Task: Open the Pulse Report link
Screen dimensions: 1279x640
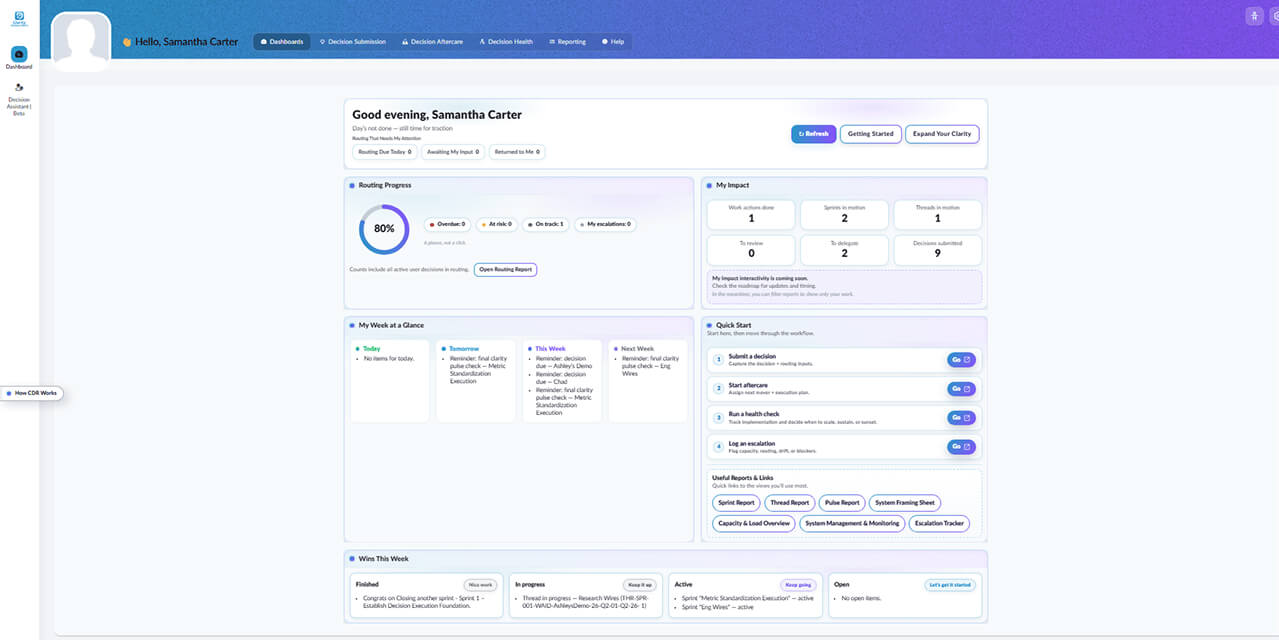Action: (x=842, y=503)
